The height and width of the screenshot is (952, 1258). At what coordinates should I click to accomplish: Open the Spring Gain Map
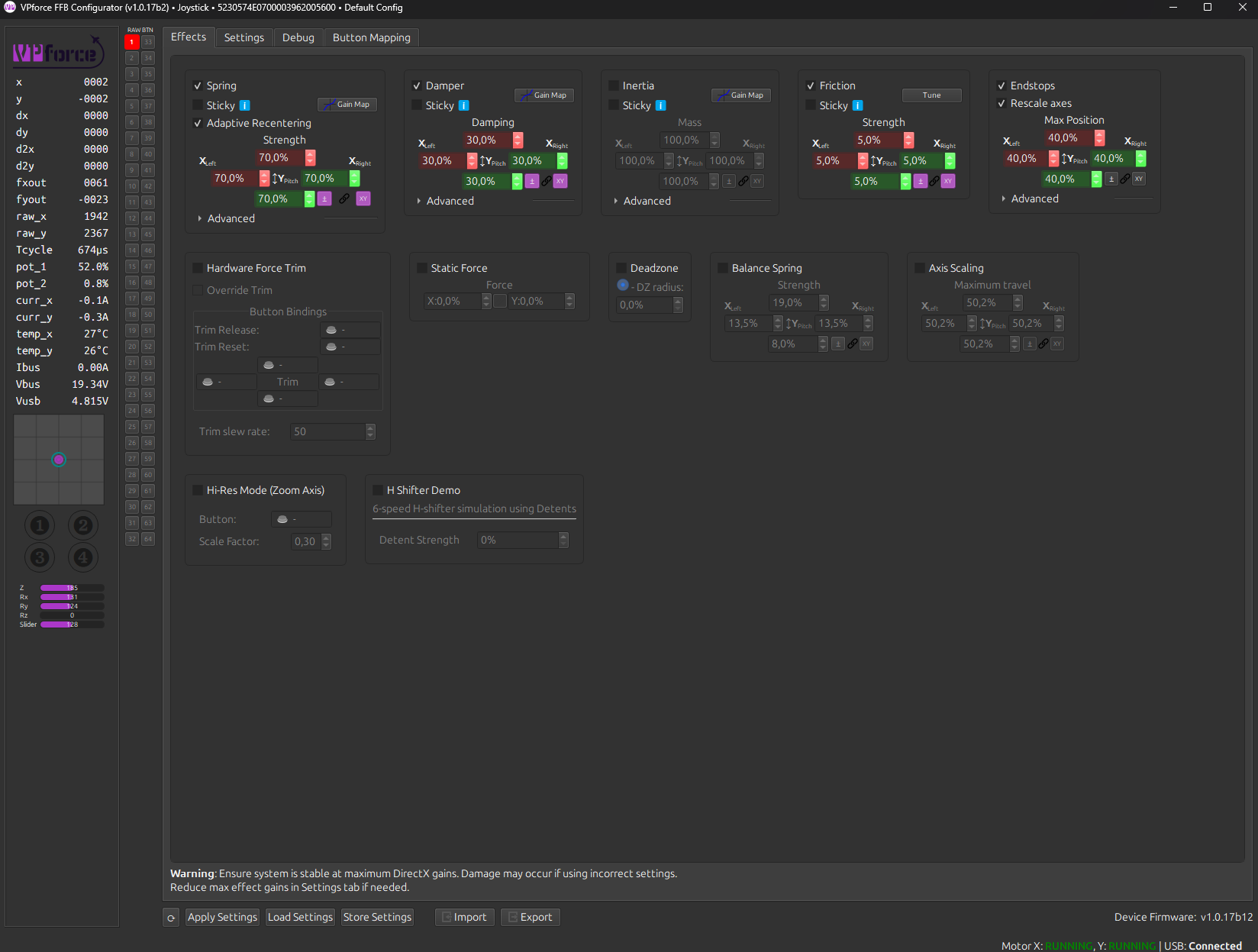coord(347,105)
